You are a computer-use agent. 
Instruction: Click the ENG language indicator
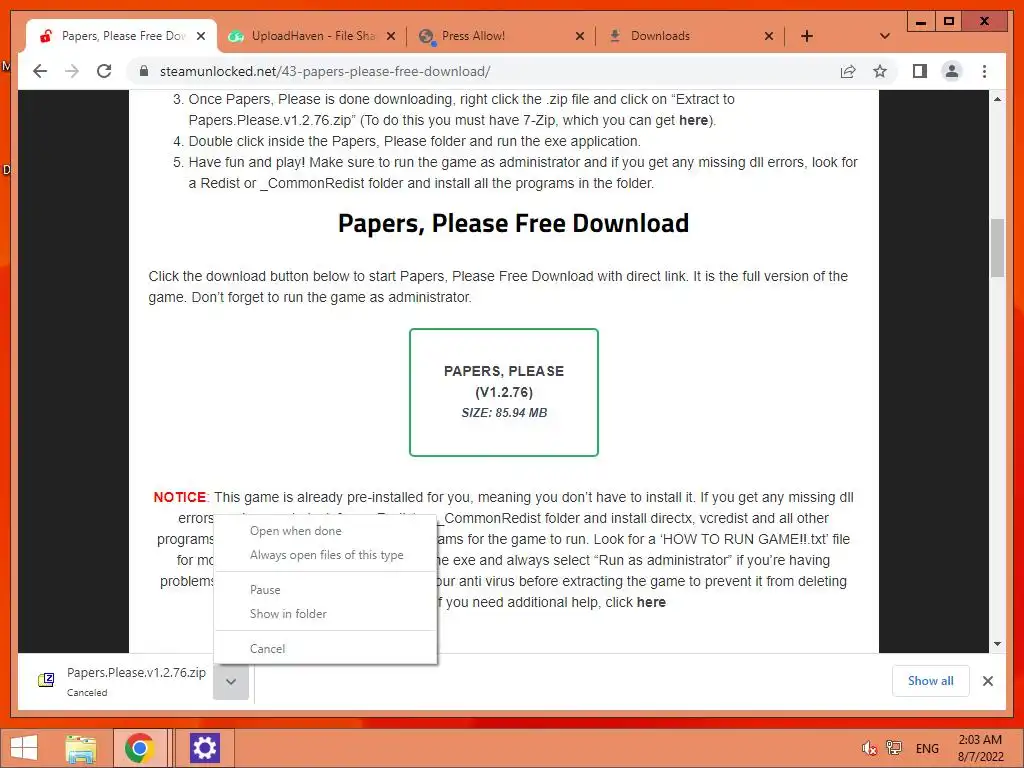coord(927,748)
